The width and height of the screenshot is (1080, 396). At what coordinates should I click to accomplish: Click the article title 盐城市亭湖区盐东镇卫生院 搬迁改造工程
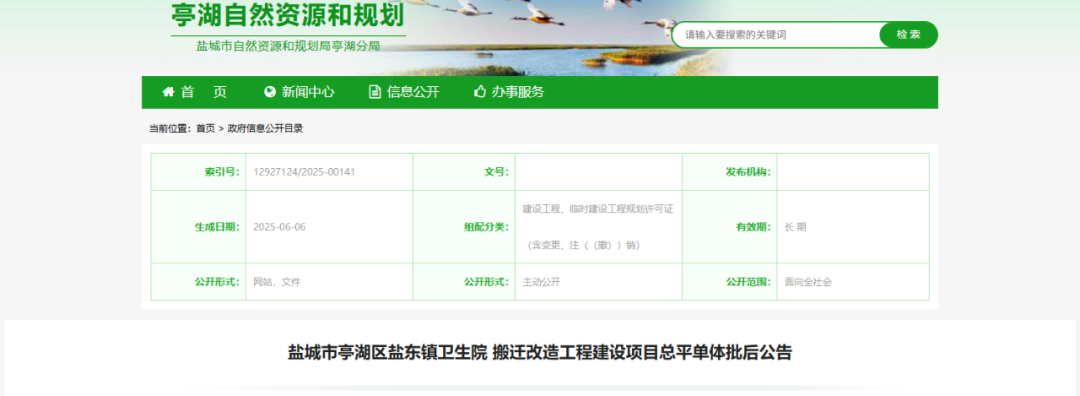pyautogui.click(x=539, y=353)
